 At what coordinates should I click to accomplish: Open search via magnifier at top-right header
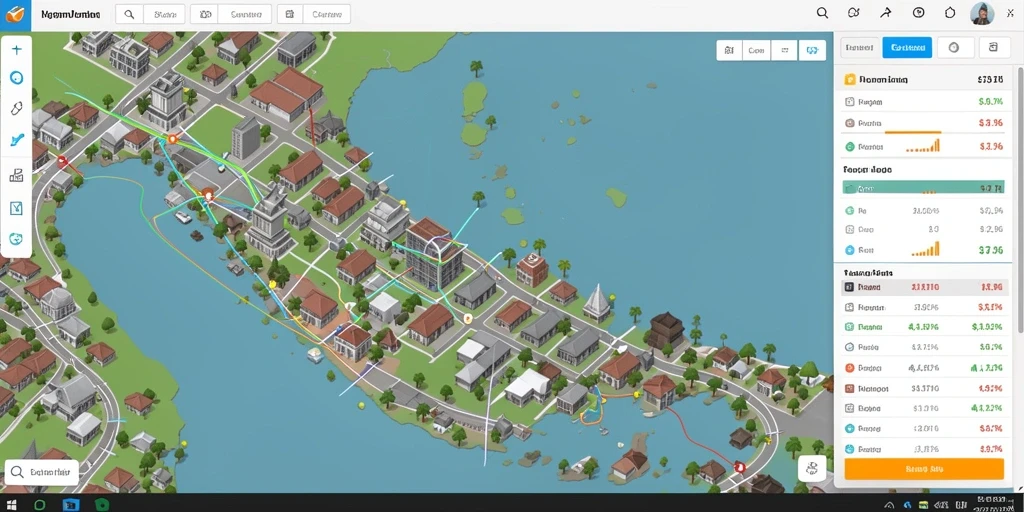pyautogui.click(x=823, y=13)
